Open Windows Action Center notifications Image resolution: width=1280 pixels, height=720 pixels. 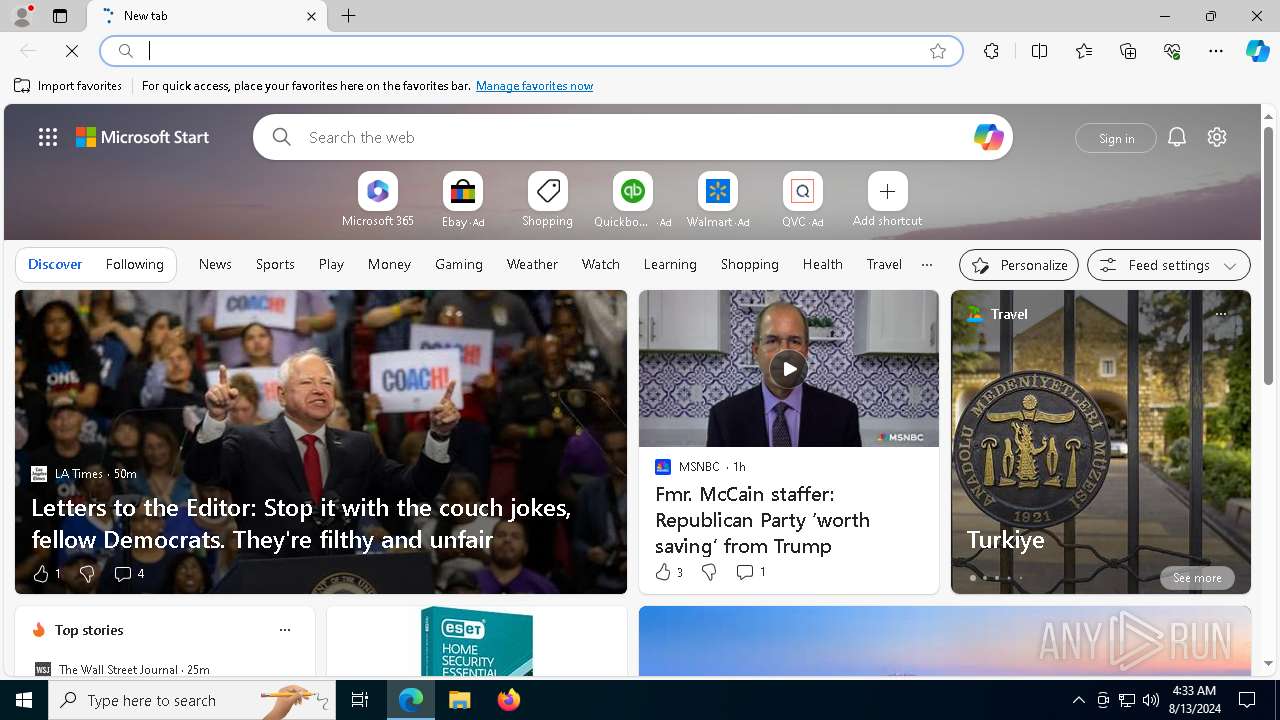1247,700
